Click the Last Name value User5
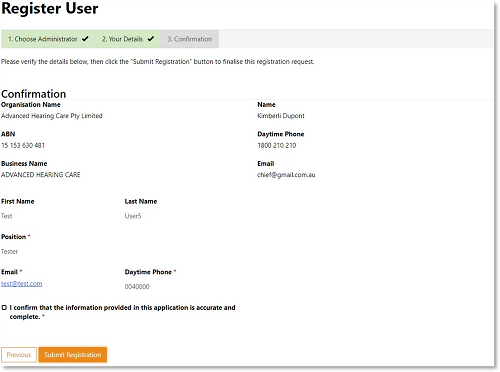 point(133,216)
